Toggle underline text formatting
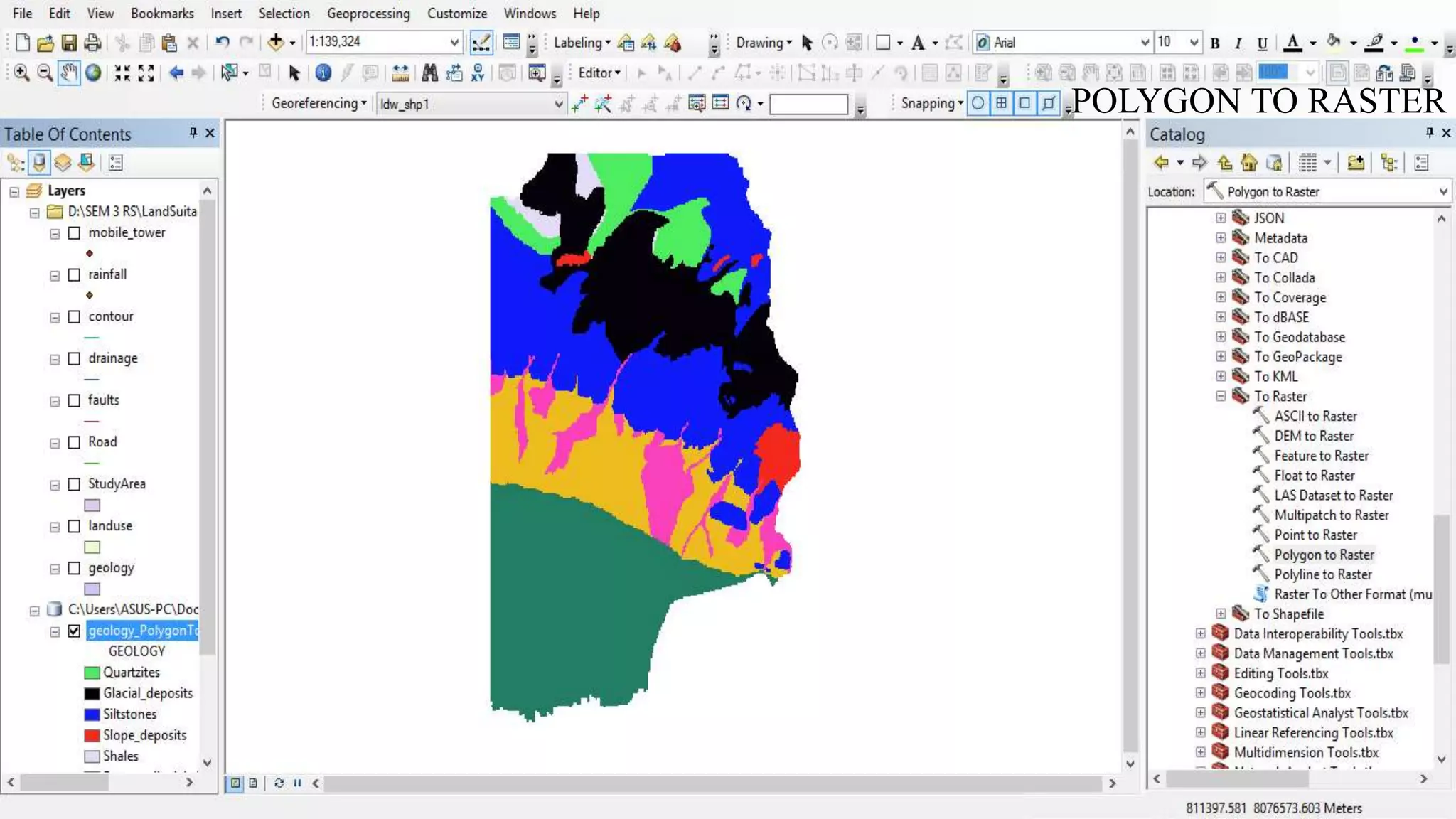The width and height of the screenshot is (1456, 819). point(1262,43)
